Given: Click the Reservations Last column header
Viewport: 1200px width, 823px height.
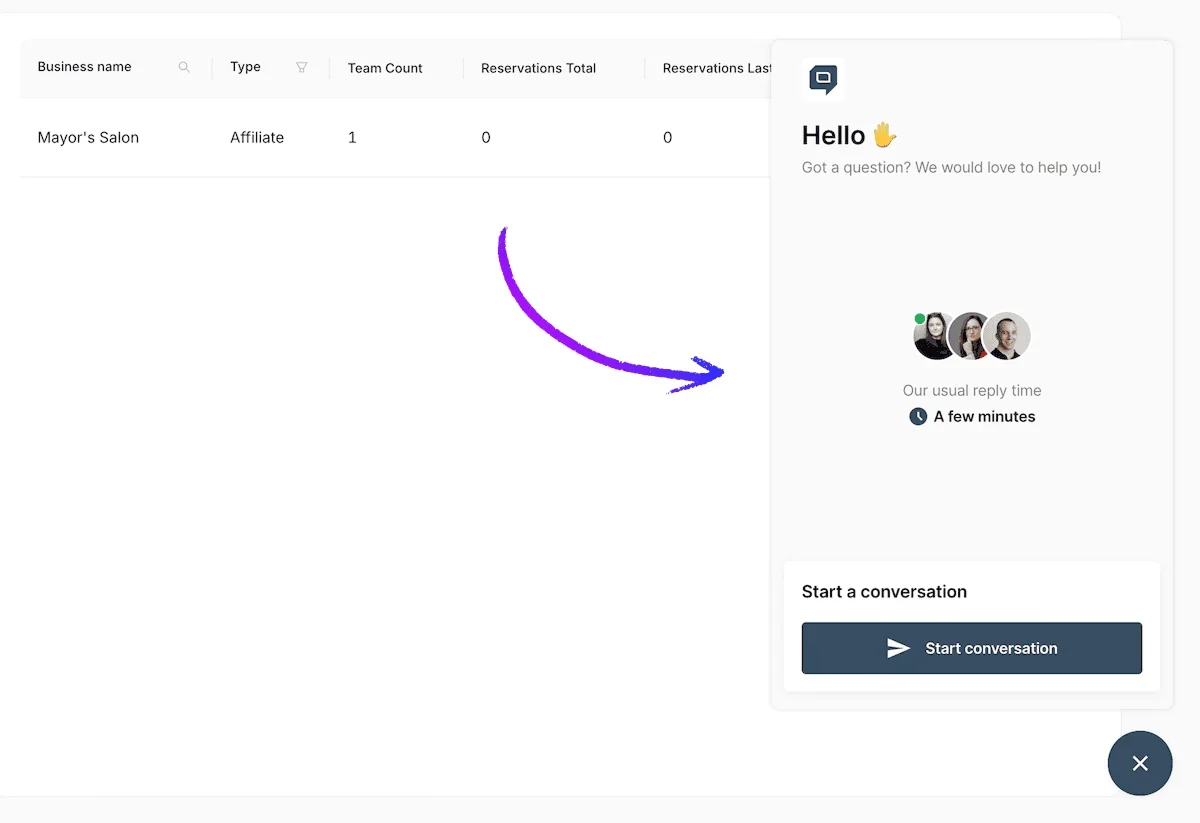Looking at the screenshot, I should tap(717, 68).
